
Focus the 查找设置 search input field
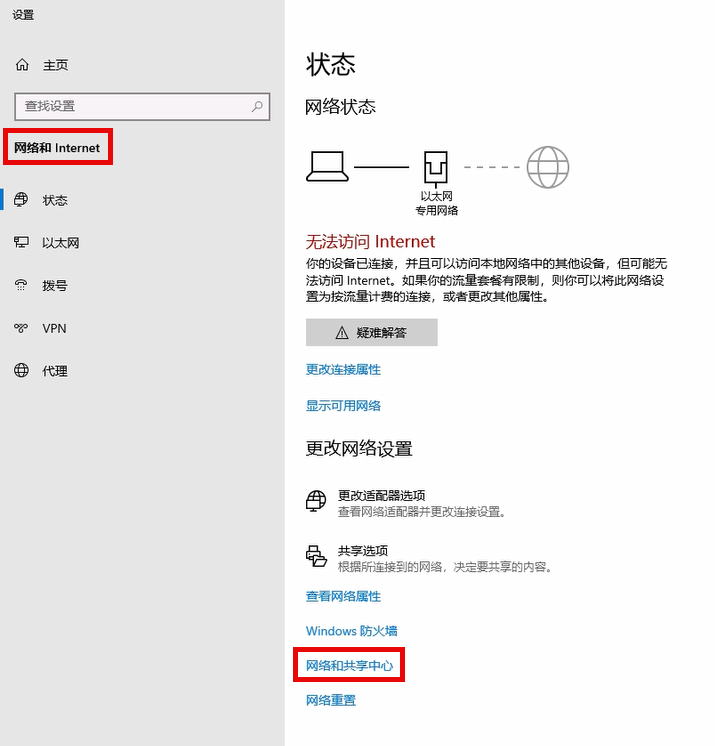point(130,106)
